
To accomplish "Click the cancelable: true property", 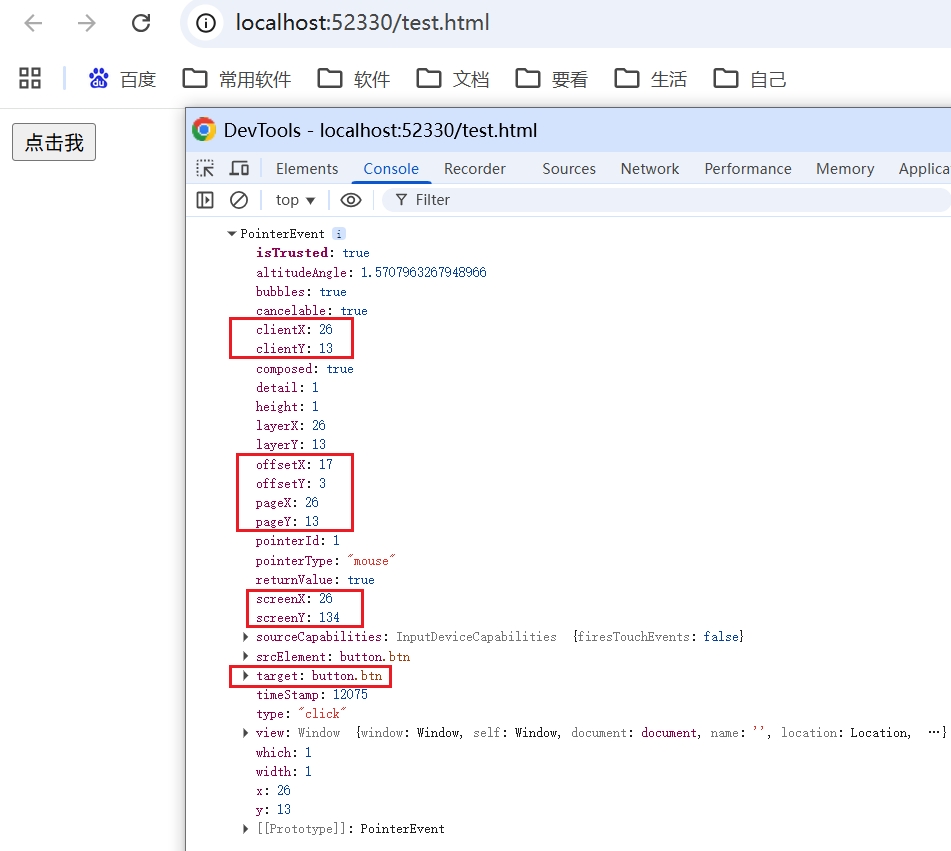I will point(312,311).
